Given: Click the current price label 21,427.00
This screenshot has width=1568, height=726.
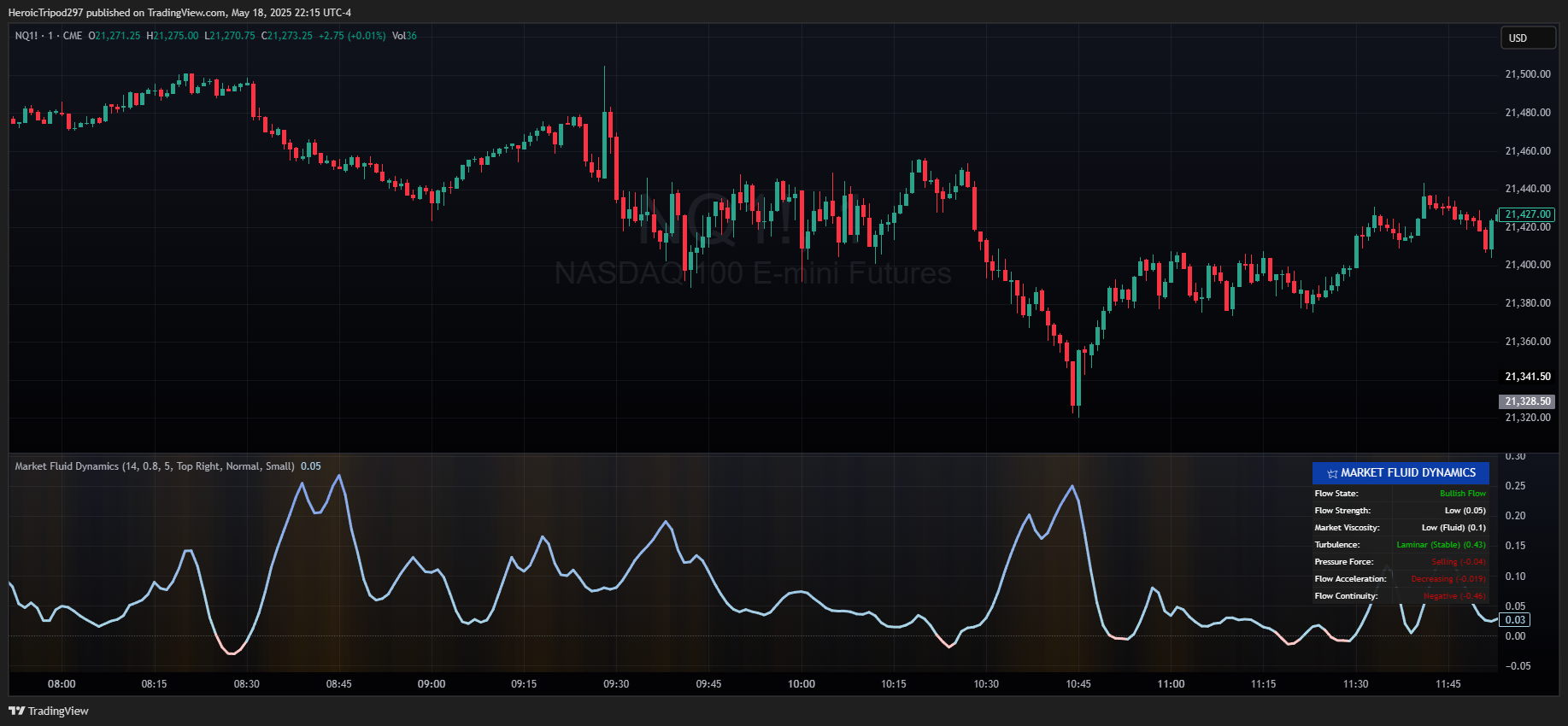Looking at the screenshot, I should 1528,214.
